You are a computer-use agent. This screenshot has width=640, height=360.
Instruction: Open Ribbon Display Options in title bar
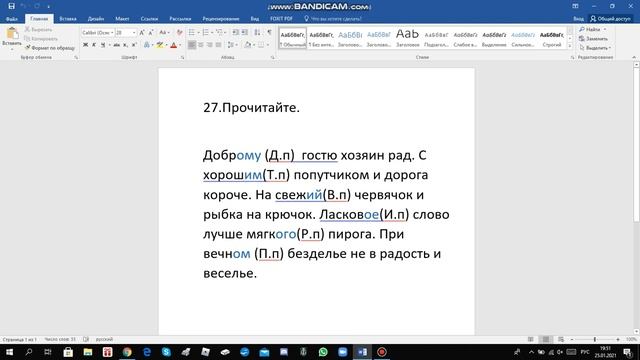tap(575, 6)
